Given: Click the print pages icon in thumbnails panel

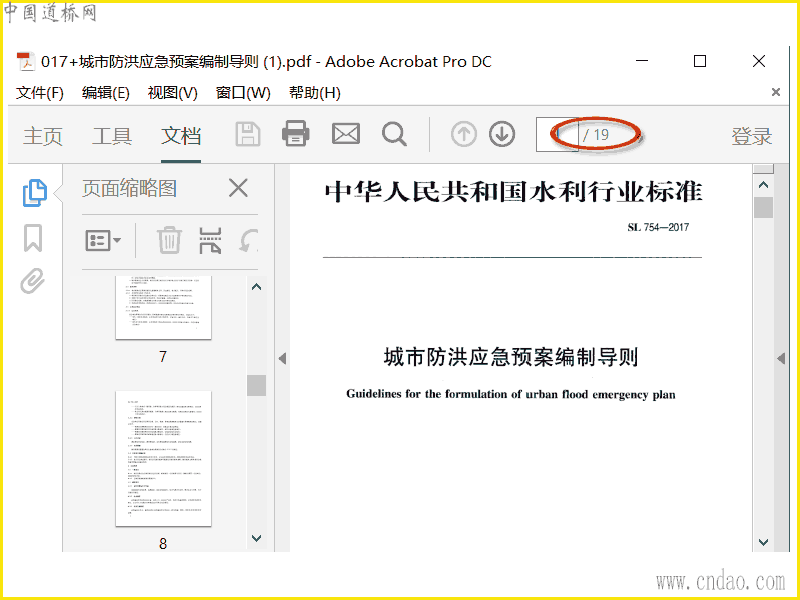Looking at the screenshot, I should [x=210, y=240].
